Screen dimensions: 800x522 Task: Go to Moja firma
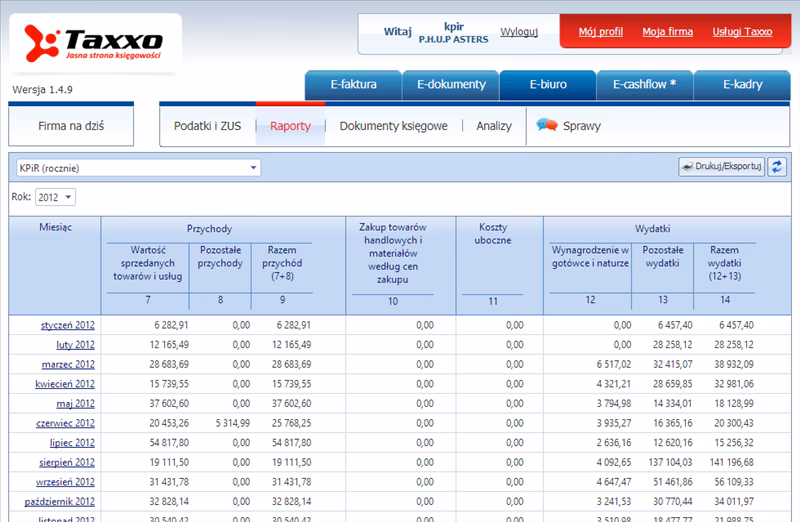click(667, 32)
